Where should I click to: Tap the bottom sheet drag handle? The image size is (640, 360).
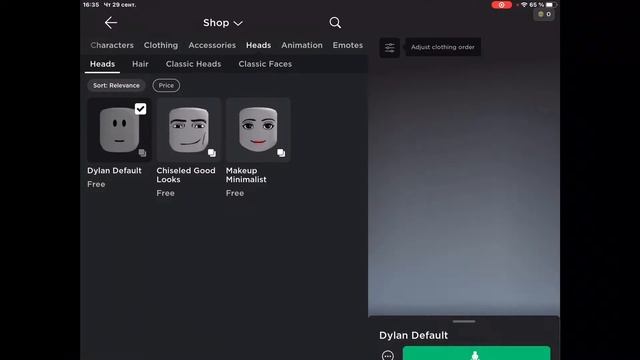(464, 322)
